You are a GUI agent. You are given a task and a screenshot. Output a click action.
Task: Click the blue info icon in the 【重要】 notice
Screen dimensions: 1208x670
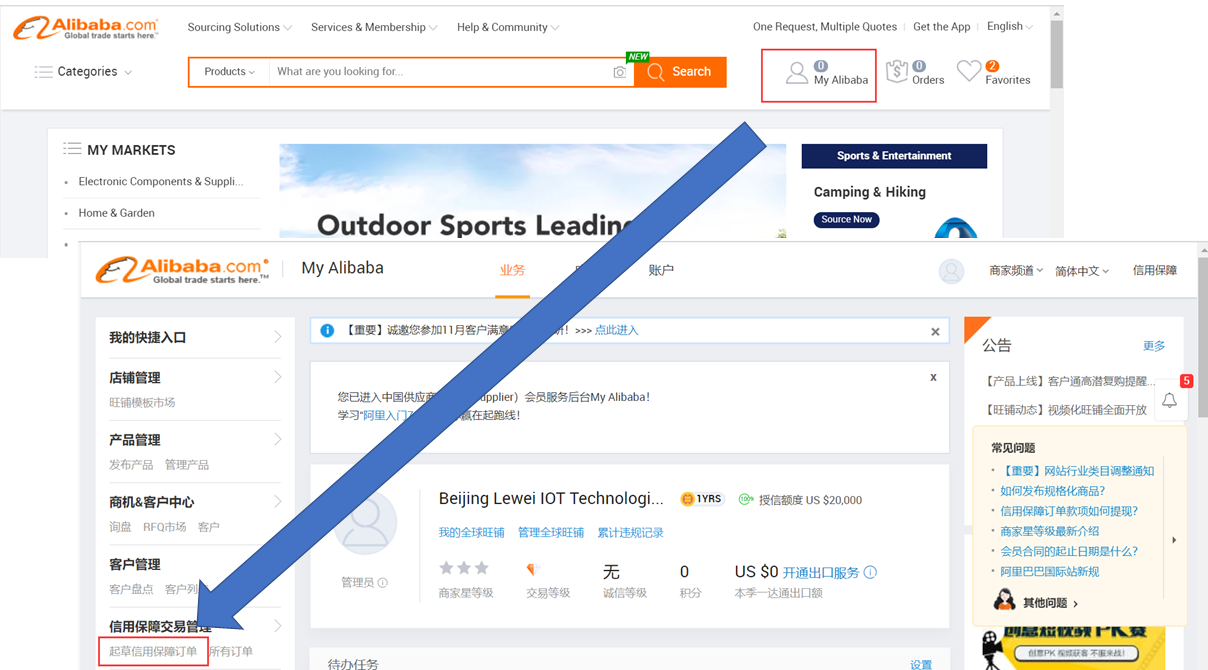[x=327, y=330]
